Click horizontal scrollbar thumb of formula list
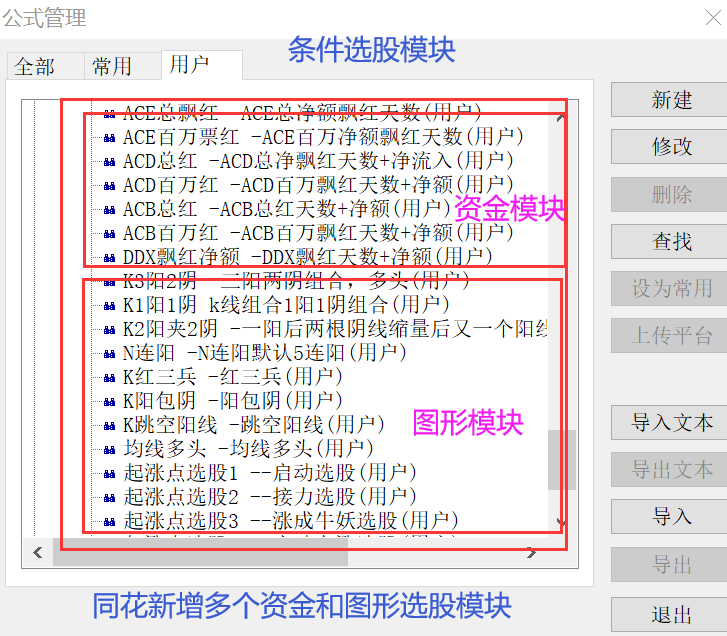The height and width of the screenshot is (636, 727). click(200, 552)
